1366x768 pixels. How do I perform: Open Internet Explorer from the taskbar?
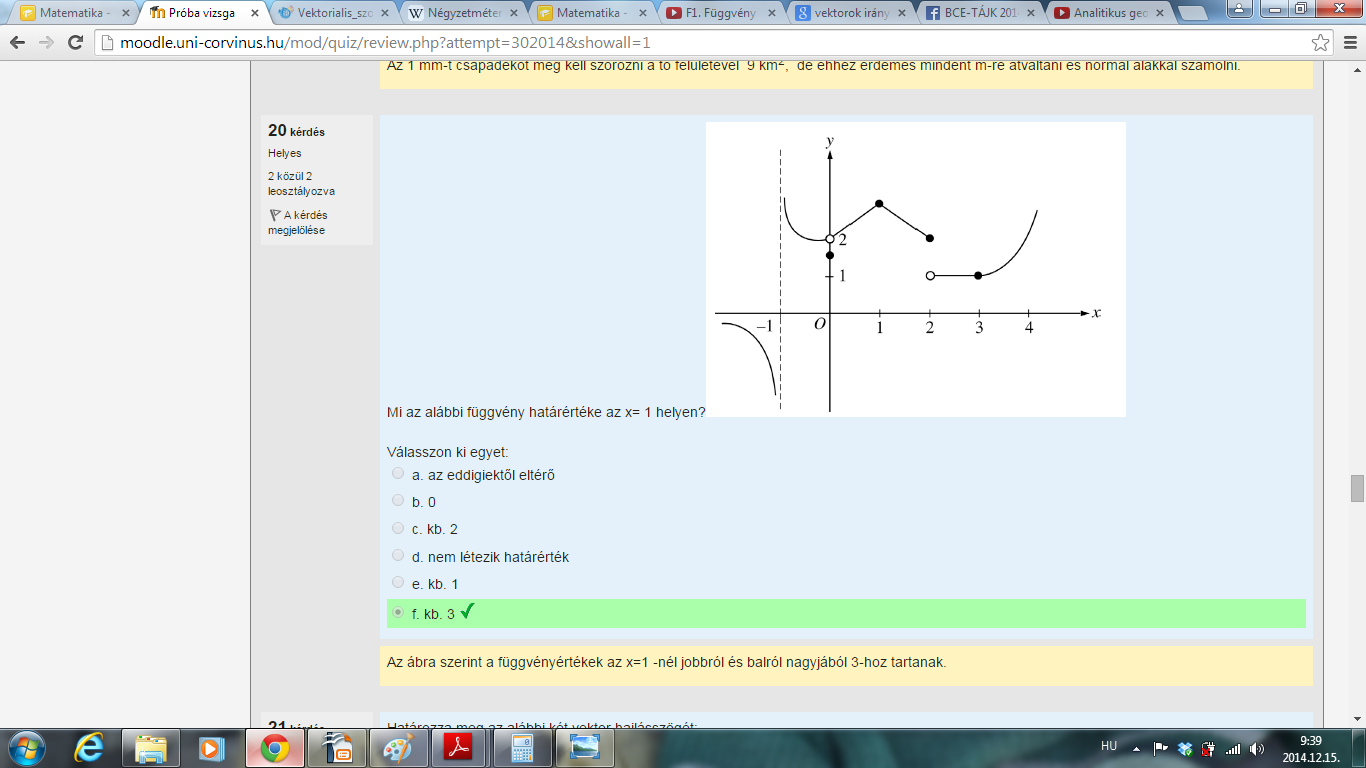coord(90,747)
